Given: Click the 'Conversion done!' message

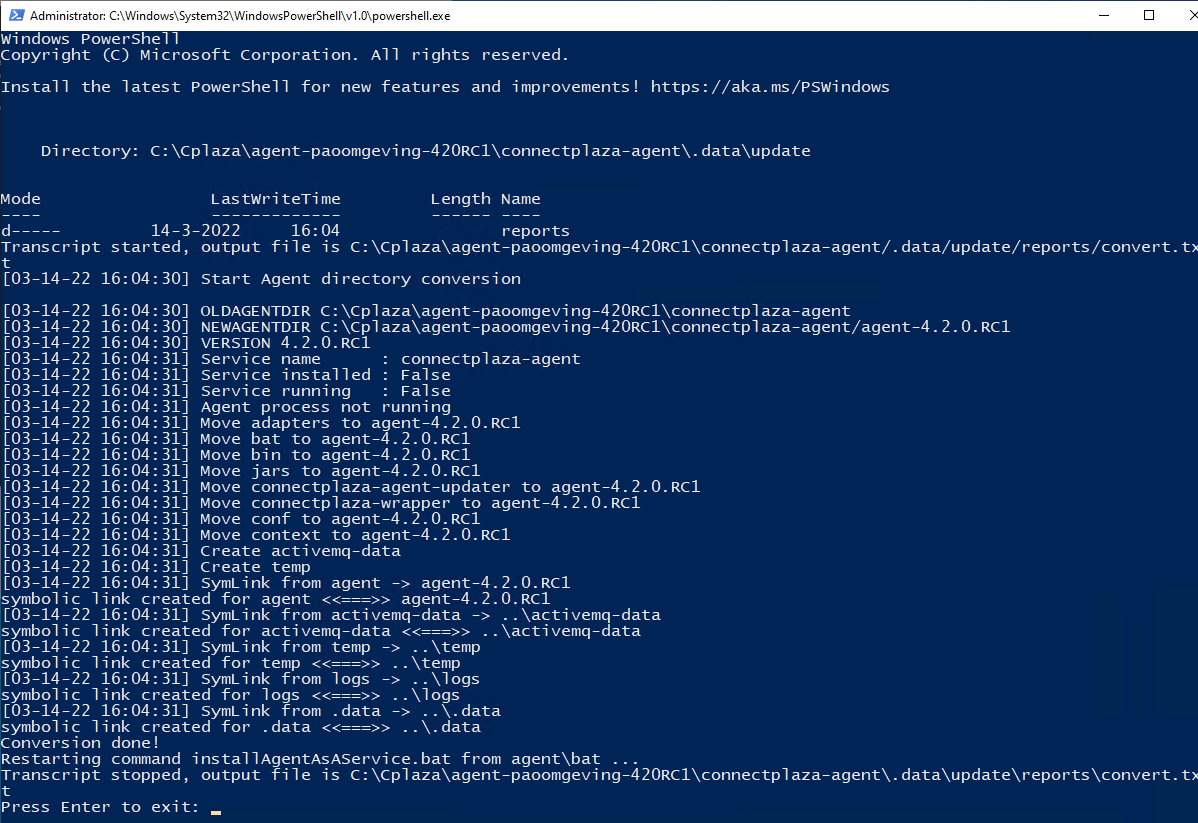Looking at the screenshot, I should coord(80,743).
